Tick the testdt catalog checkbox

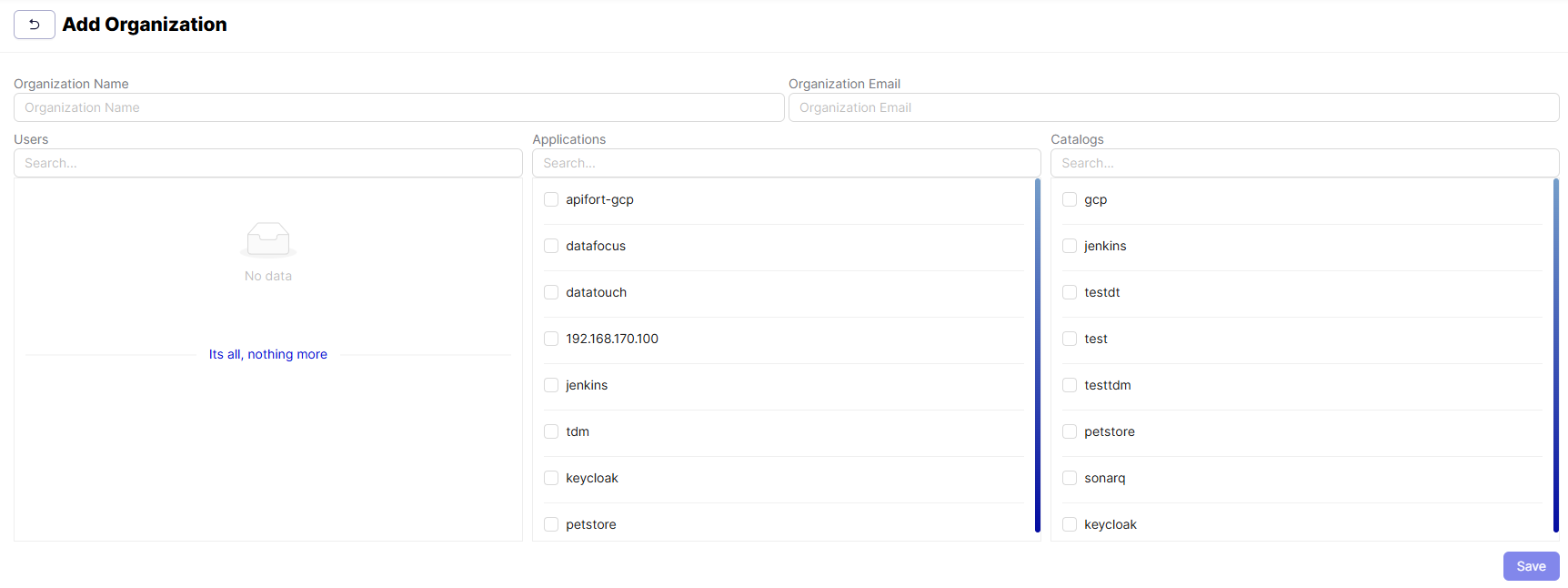[1070, 292]
